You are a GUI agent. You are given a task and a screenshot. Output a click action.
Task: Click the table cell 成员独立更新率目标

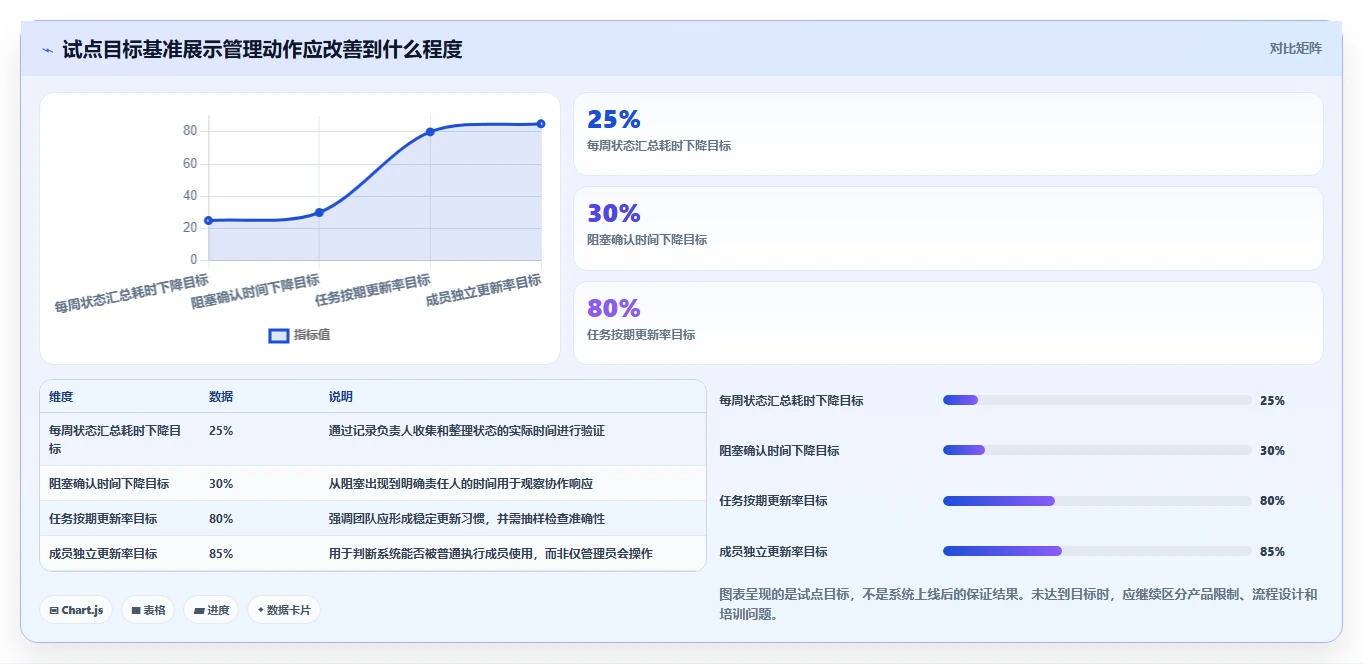(x=103, y=554)
